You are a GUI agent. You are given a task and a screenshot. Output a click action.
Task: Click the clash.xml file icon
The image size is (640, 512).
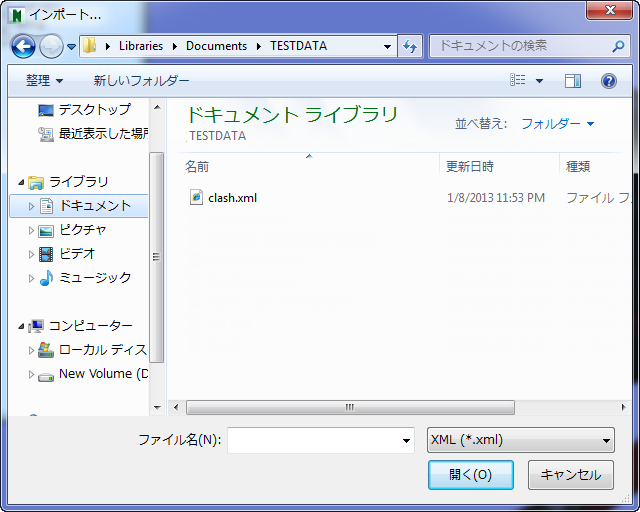coord(196,197)
